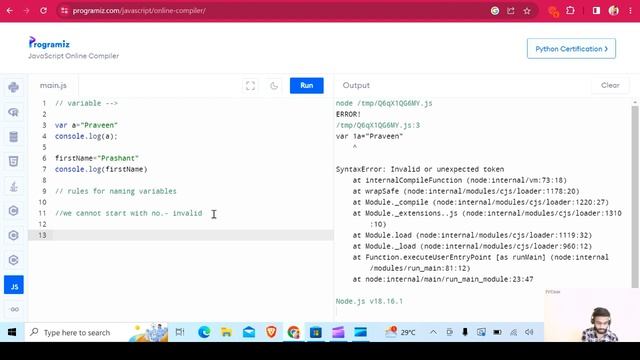Image resolution: width=640 pixels, height=360 pixels.
Task: Click the output panel vertical scrollbar
Action: coord(635,196)
